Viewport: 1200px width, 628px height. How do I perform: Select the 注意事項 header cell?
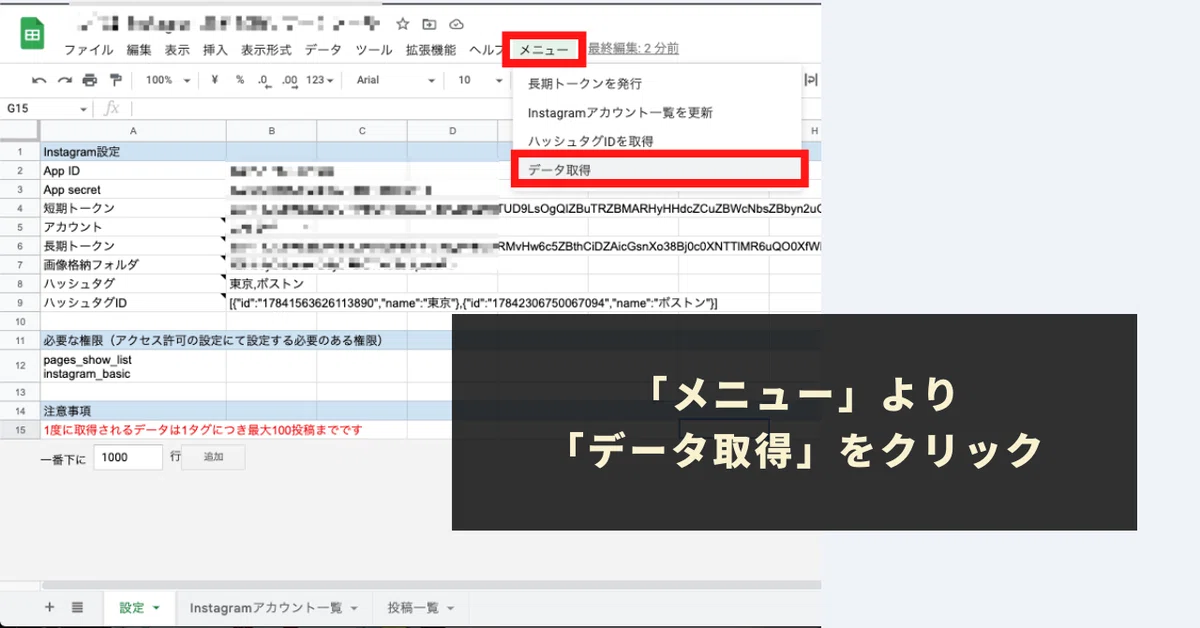tap(133, 411)
